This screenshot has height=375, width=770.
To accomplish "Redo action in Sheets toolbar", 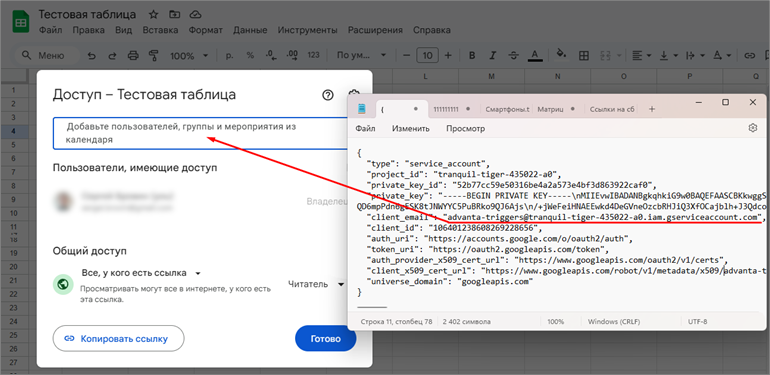I will tap(112, 55).
